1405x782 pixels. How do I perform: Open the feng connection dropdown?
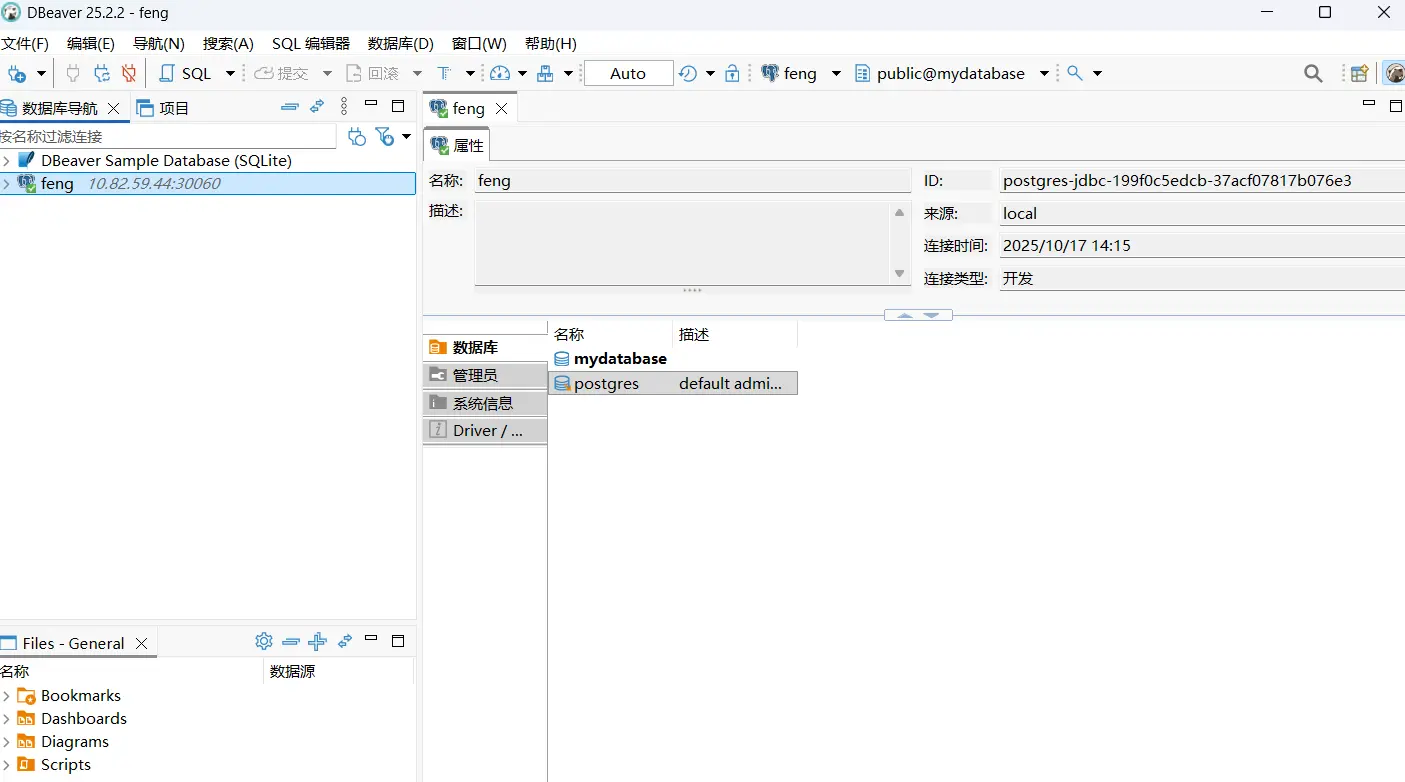835,73
